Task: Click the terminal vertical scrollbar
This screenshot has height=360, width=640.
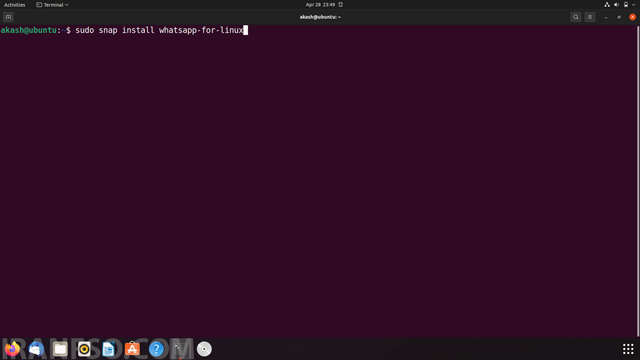Action: point(638,181)
